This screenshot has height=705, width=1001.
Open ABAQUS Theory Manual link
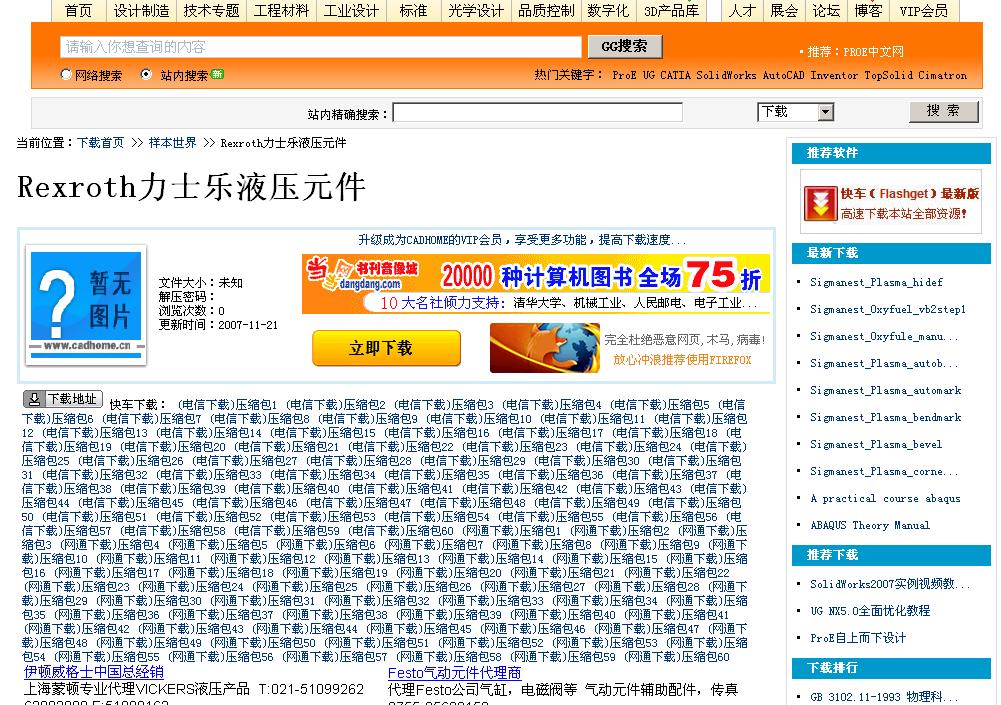coord(870,525)
